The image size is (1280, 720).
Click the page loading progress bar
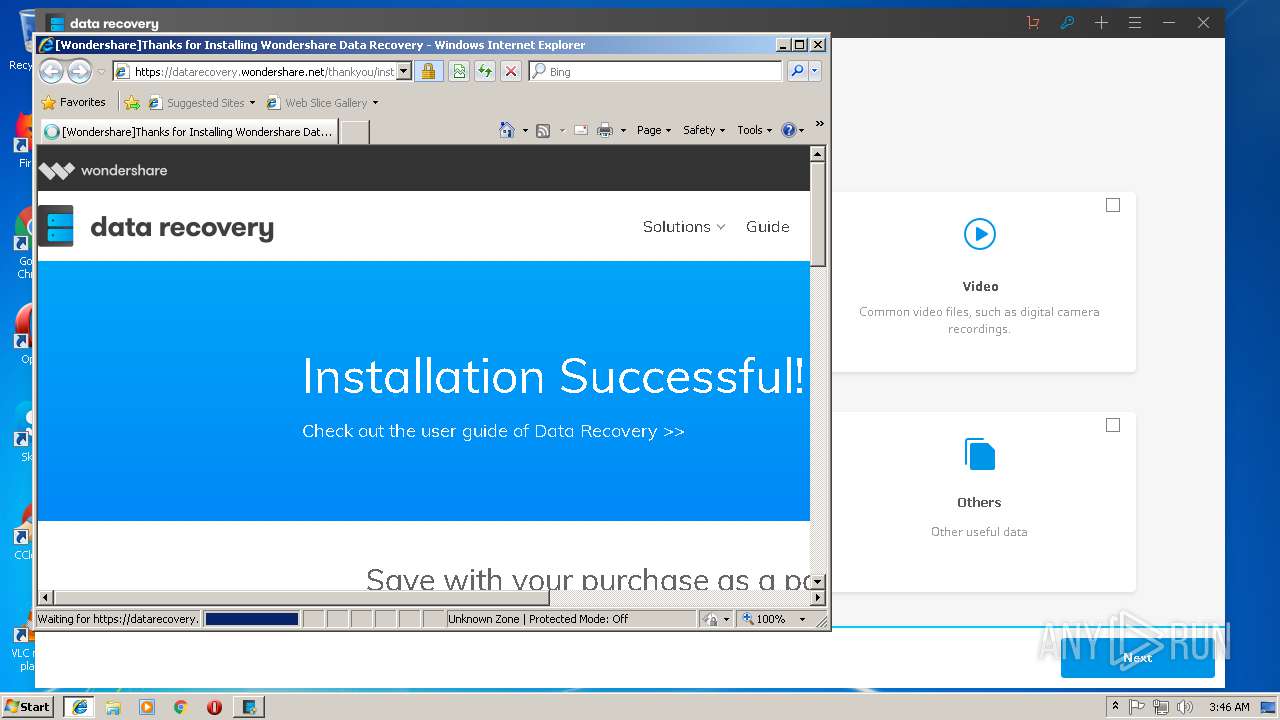tap(252, 619)
